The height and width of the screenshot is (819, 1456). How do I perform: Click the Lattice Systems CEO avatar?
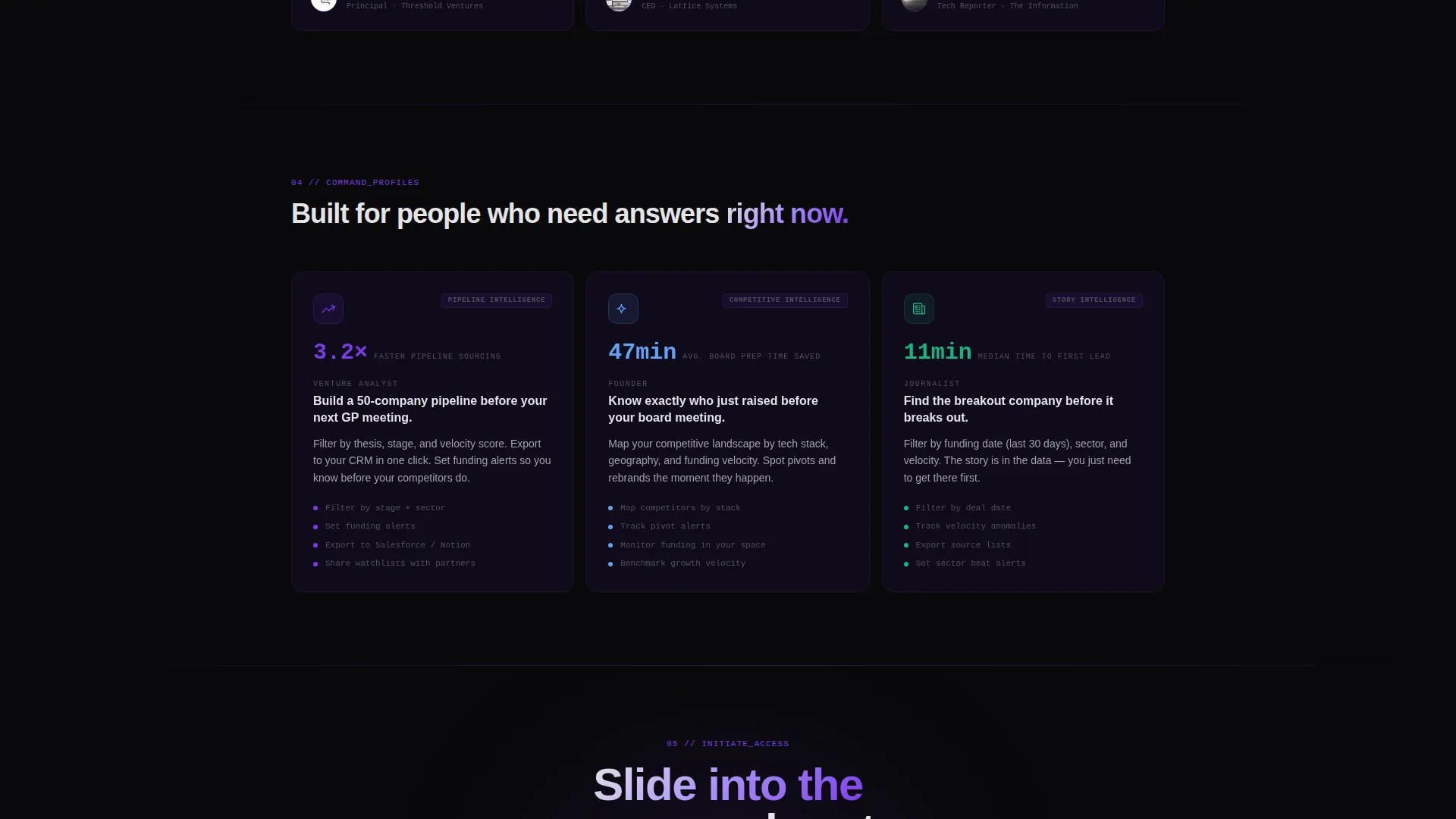(x=619, y=4)
